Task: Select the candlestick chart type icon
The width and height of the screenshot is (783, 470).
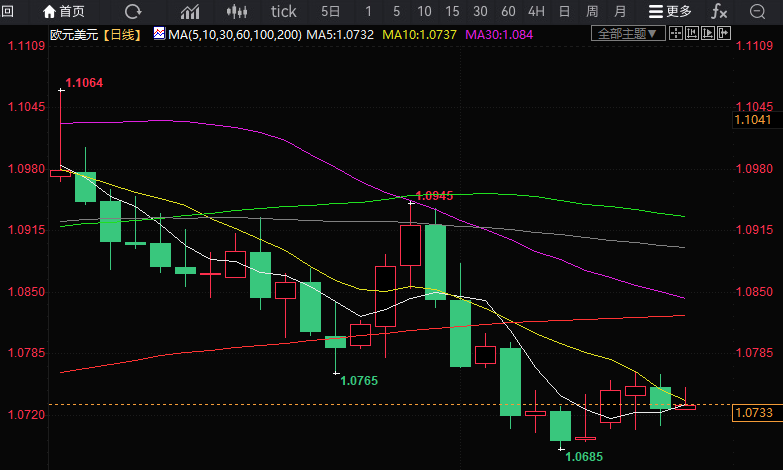Action: pos(237,11)
